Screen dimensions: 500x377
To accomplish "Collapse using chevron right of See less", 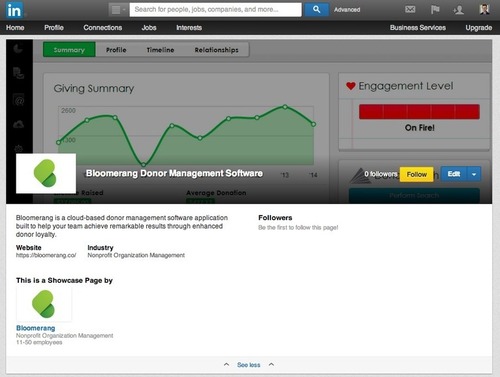I will click(x=271, y=364).
